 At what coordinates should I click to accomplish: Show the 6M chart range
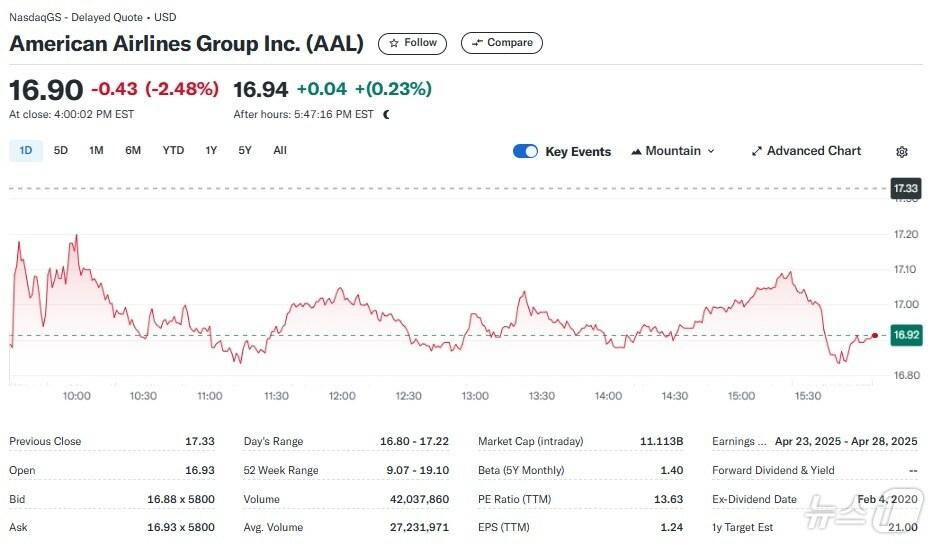tap(133, 151)
